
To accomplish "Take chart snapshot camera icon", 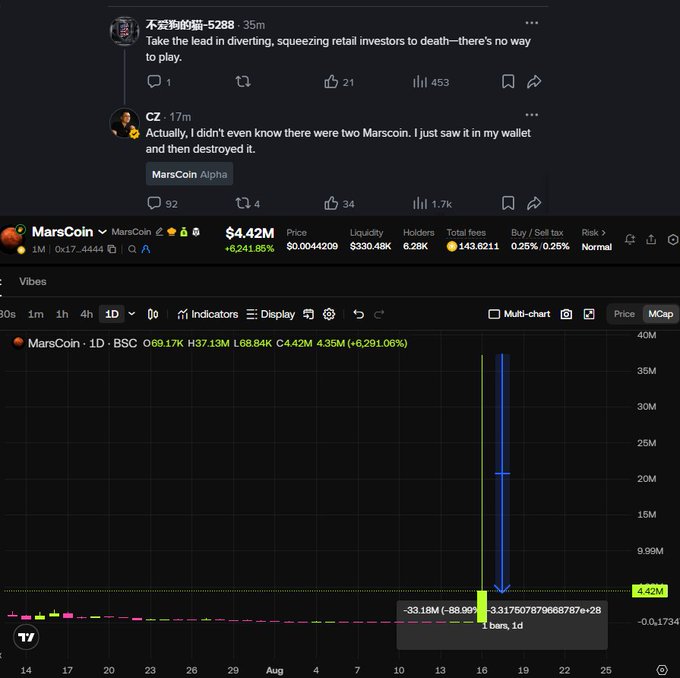I will tap(566, 314).
